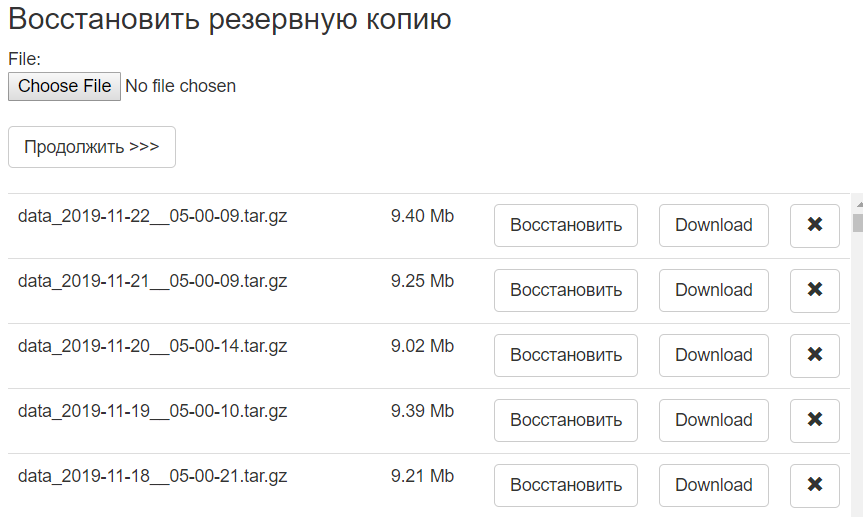The image size is (863, 517).
Task: Select the data_2019-11-18__05-00-21.tar.gz filename
Action: pyautogui.click(x=153, y=476)
